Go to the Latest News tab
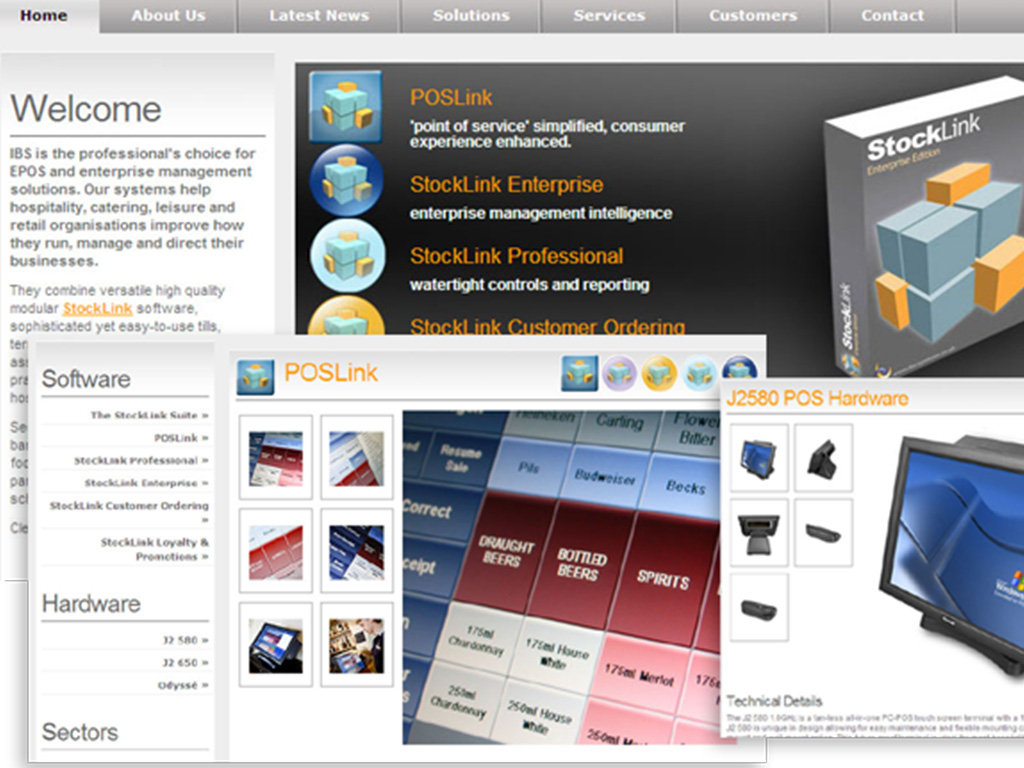Viewport: 1024px width, 768px height. pyautogui.click(x=319, y=16)
